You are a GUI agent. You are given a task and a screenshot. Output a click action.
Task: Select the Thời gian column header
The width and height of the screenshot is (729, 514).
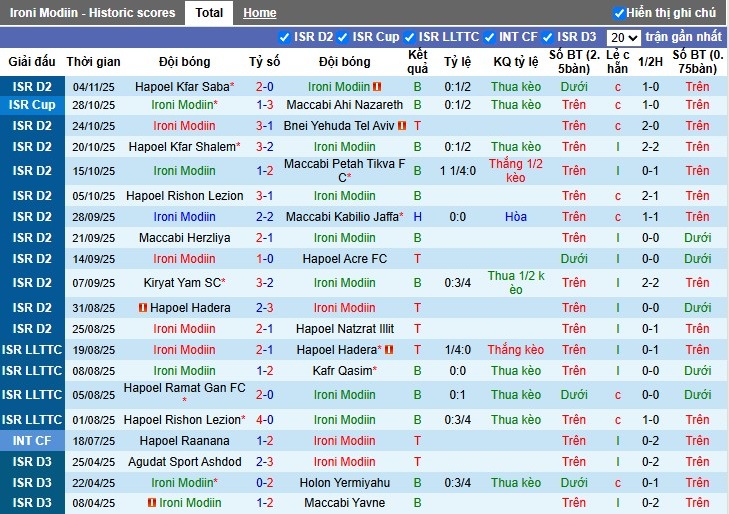93,61
